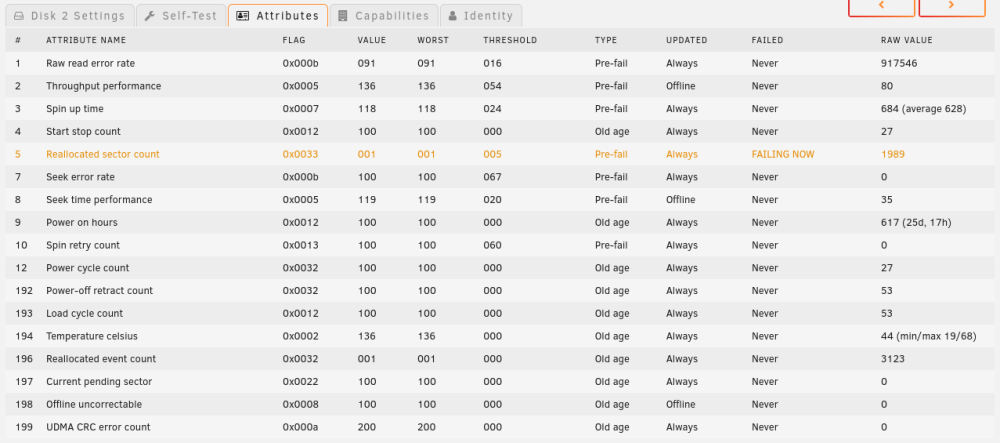Click the THRESHOLD column header
This screenshot has width=1000, height=443.
point(510,40)
